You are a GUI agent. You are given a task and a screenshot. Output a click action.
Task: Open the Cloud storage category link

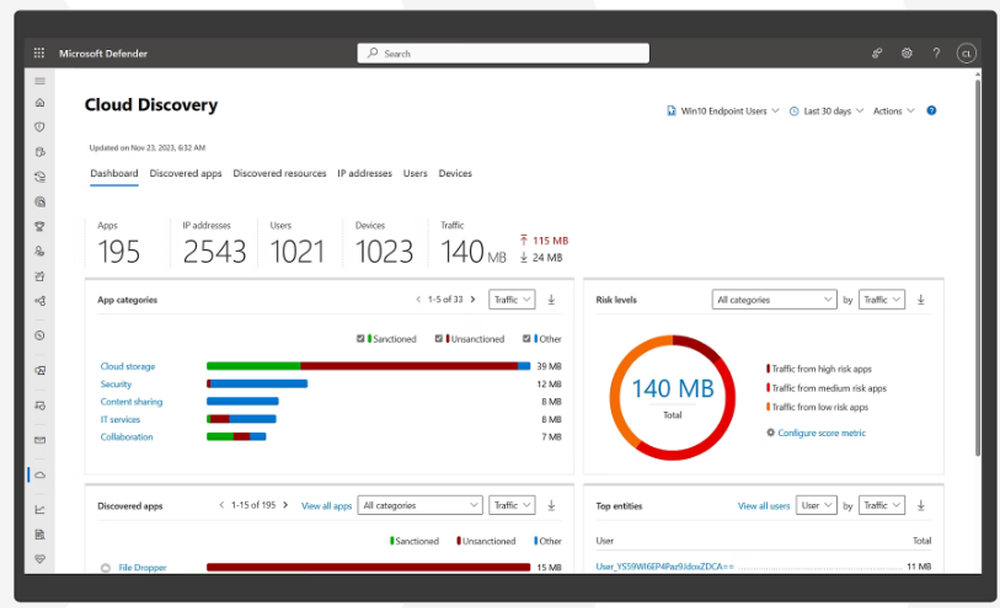[128, 366]
